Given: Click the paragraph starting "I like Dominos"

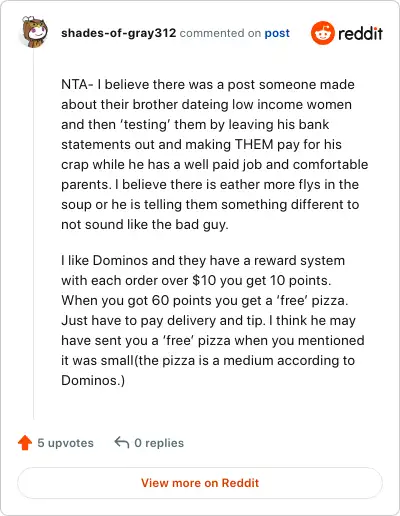Looking at the screenshot, I should [x=213, y=320].
